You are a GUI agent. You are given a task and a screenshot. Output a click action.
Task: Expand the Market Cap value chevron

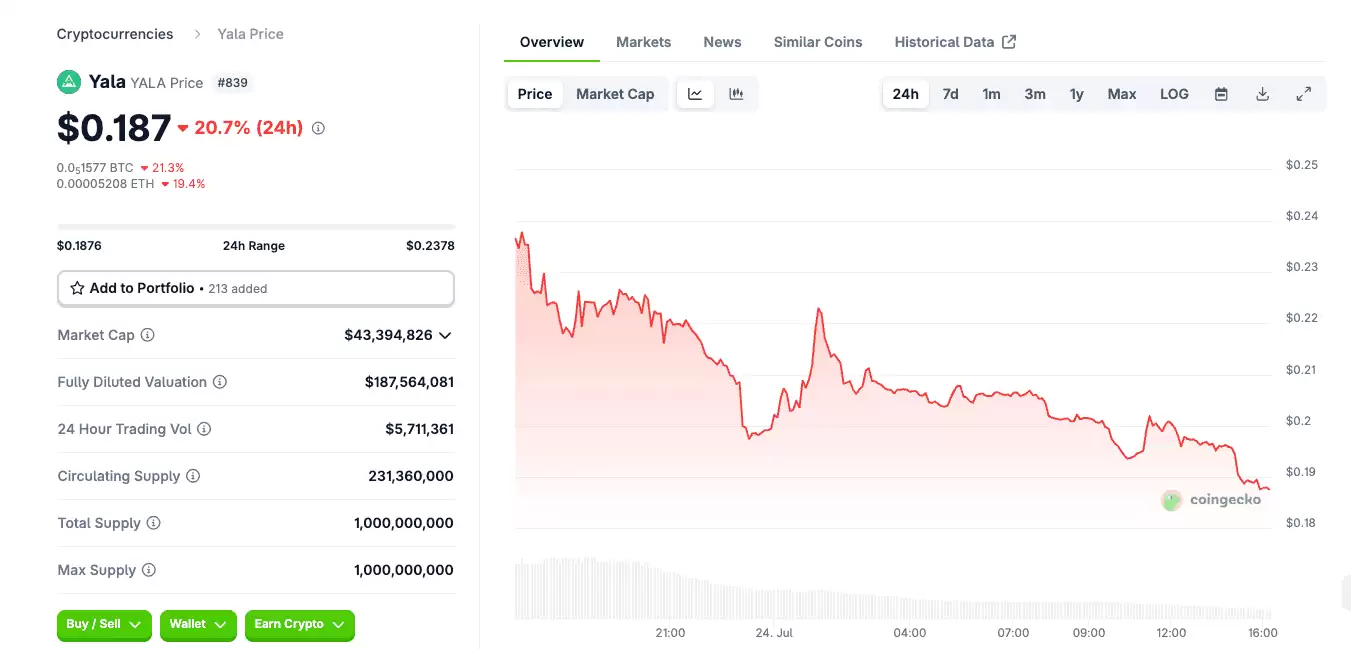click(x=445, y=335)
